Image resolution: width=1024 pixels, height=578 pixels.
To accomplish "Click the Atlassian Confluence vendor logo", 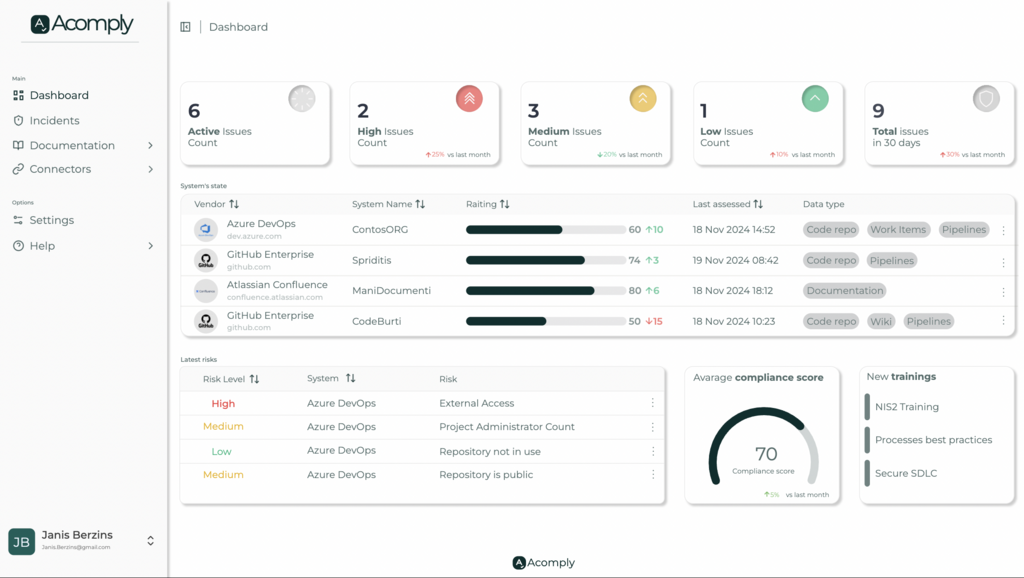I will pos(206,291).
